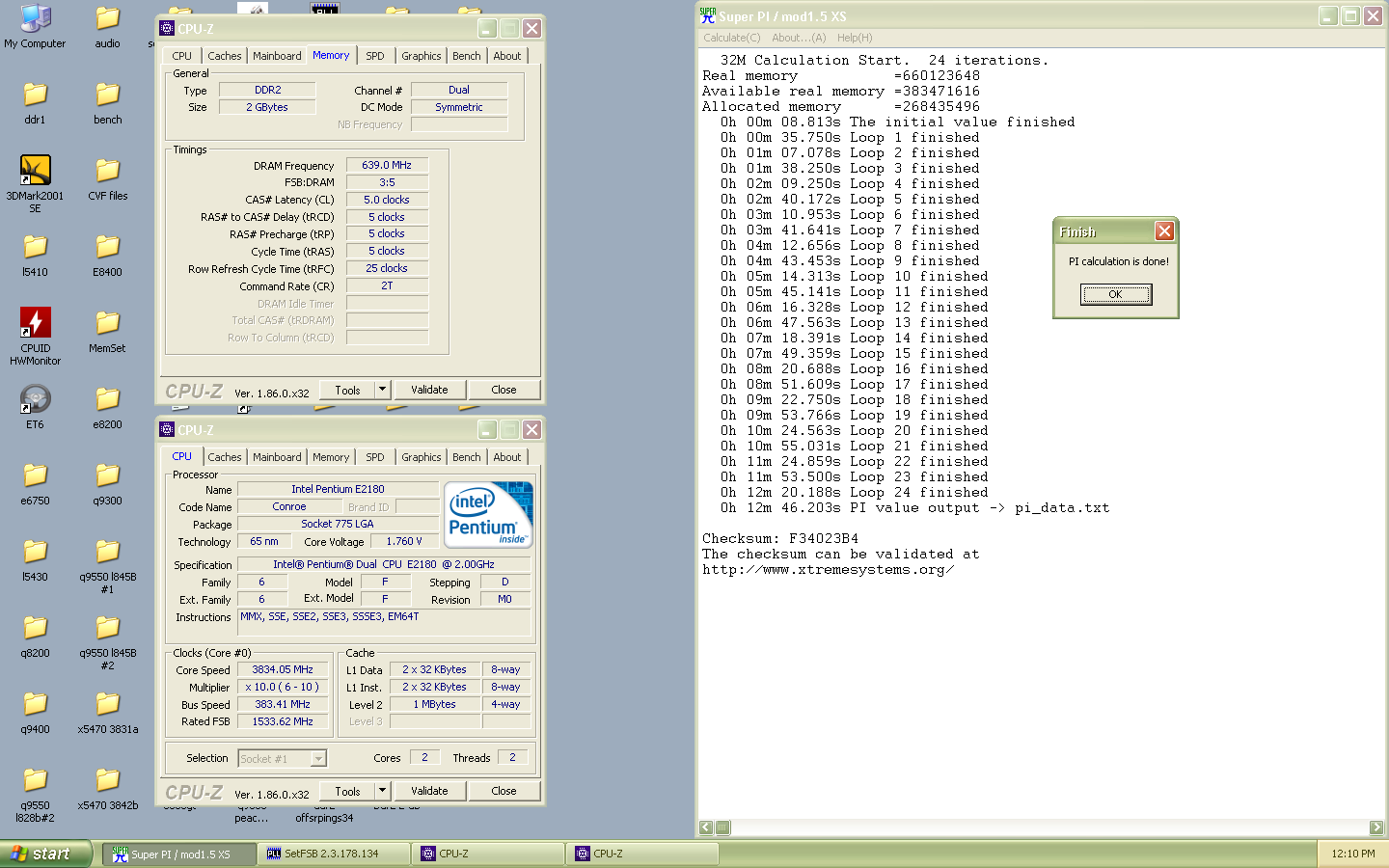Click the Checksum: F34023B4 line
The image size is (1389, 868).
(780, 538)
